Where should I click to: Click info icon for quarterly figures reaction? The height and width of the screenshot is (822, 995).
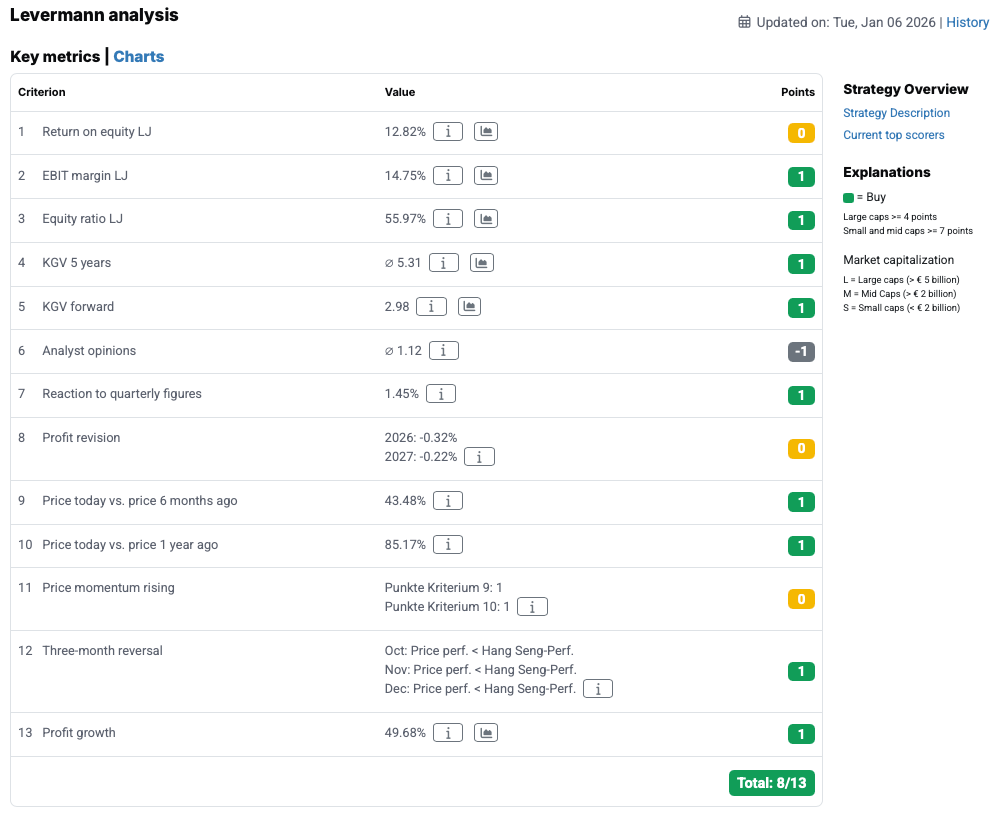click(441, 394)
